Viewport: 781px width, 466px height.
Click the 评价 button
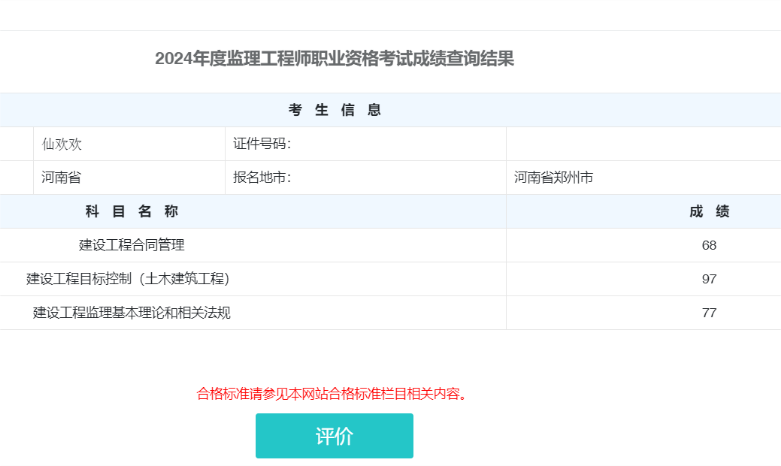coord(334,436)
